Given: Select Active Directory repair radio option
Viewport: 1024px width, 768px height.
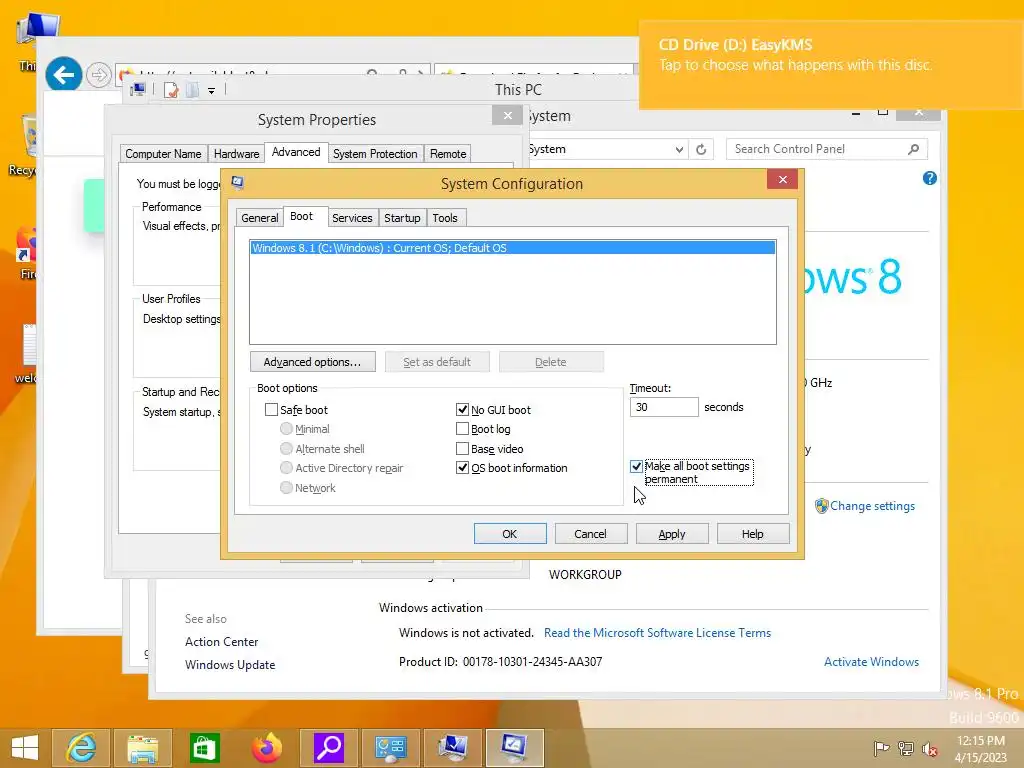Looking at the screenshot, I should tap(286, 468).
